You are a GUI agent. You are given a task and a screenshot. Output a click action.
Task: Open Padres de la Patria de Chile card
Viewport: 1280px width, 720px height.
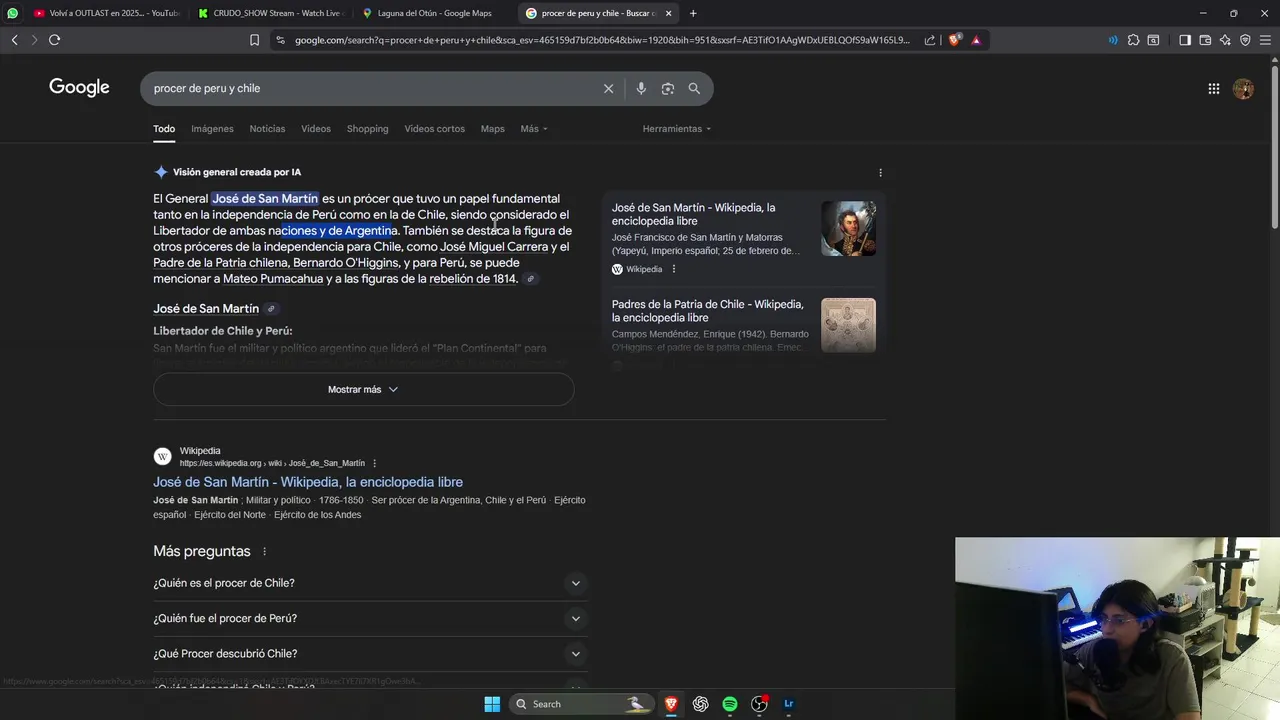pos(707,311)
